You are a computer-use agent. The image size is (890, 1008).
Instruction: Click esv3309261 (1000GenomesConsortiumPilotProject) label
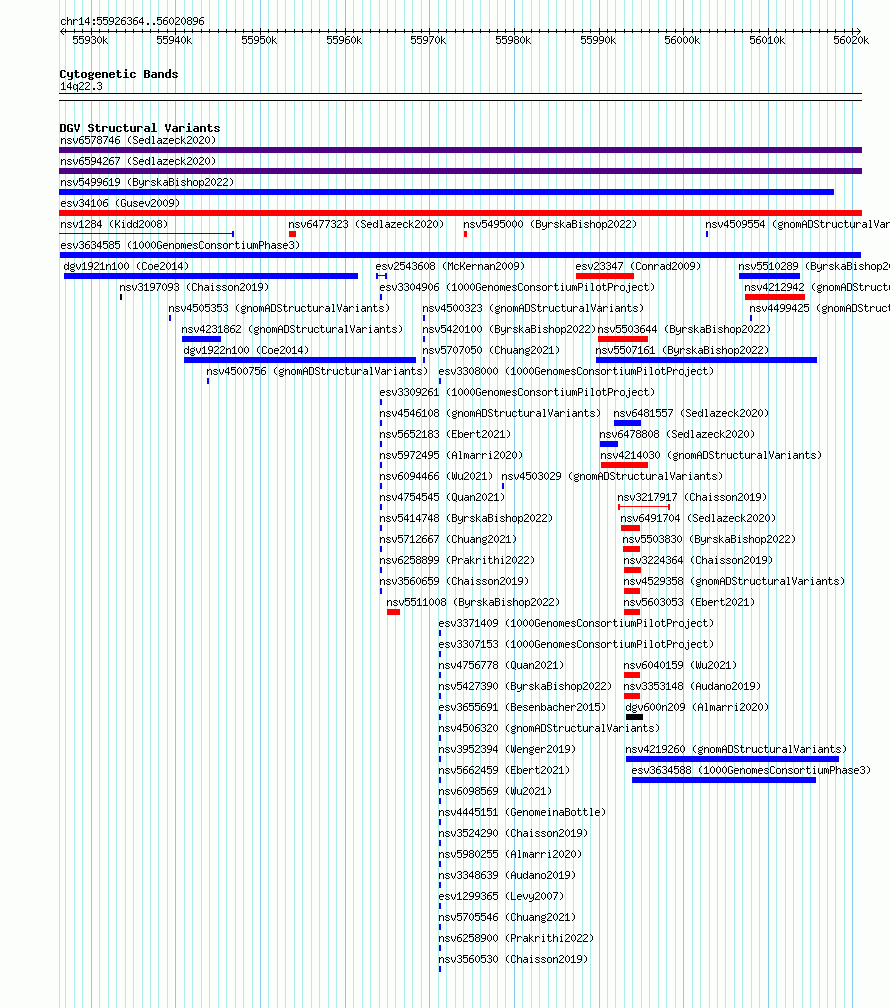pyautogui.click(x=517, y=392)
